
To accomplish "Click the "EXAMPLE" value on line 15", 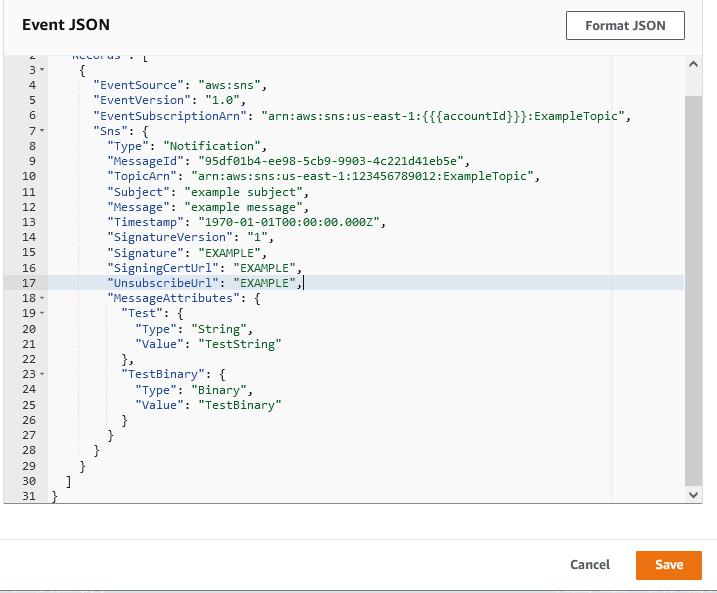I will pos(229,253).
